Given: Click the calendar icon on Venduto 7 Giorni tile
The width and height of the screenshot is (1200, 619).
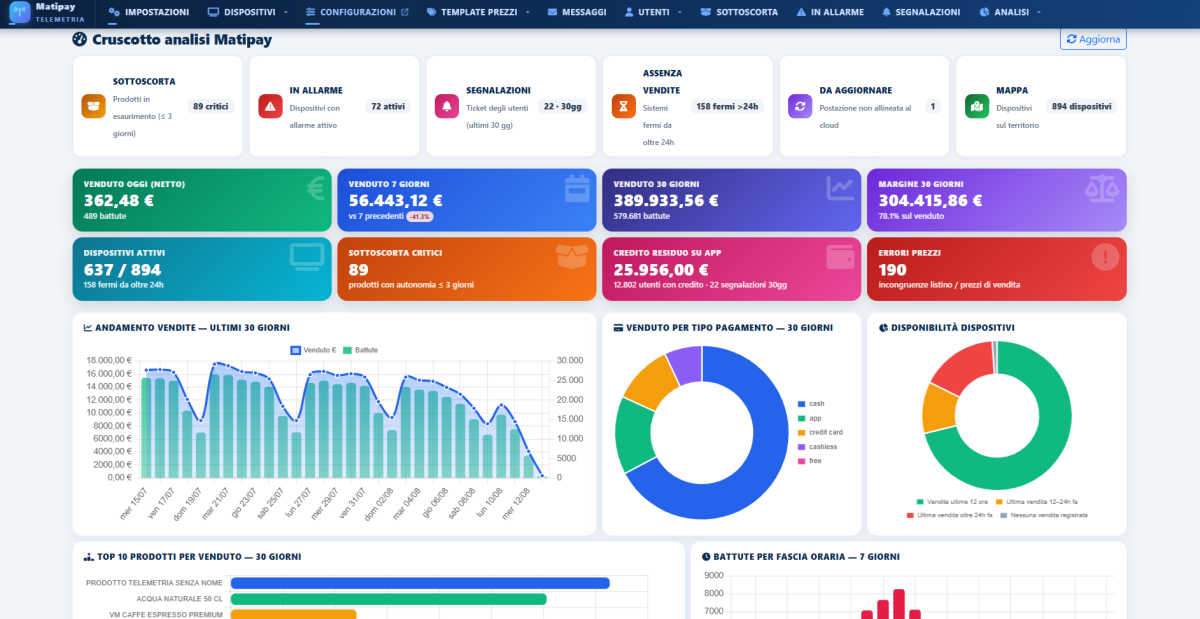Looking at the screenshot, I should (x=578, y=187).
